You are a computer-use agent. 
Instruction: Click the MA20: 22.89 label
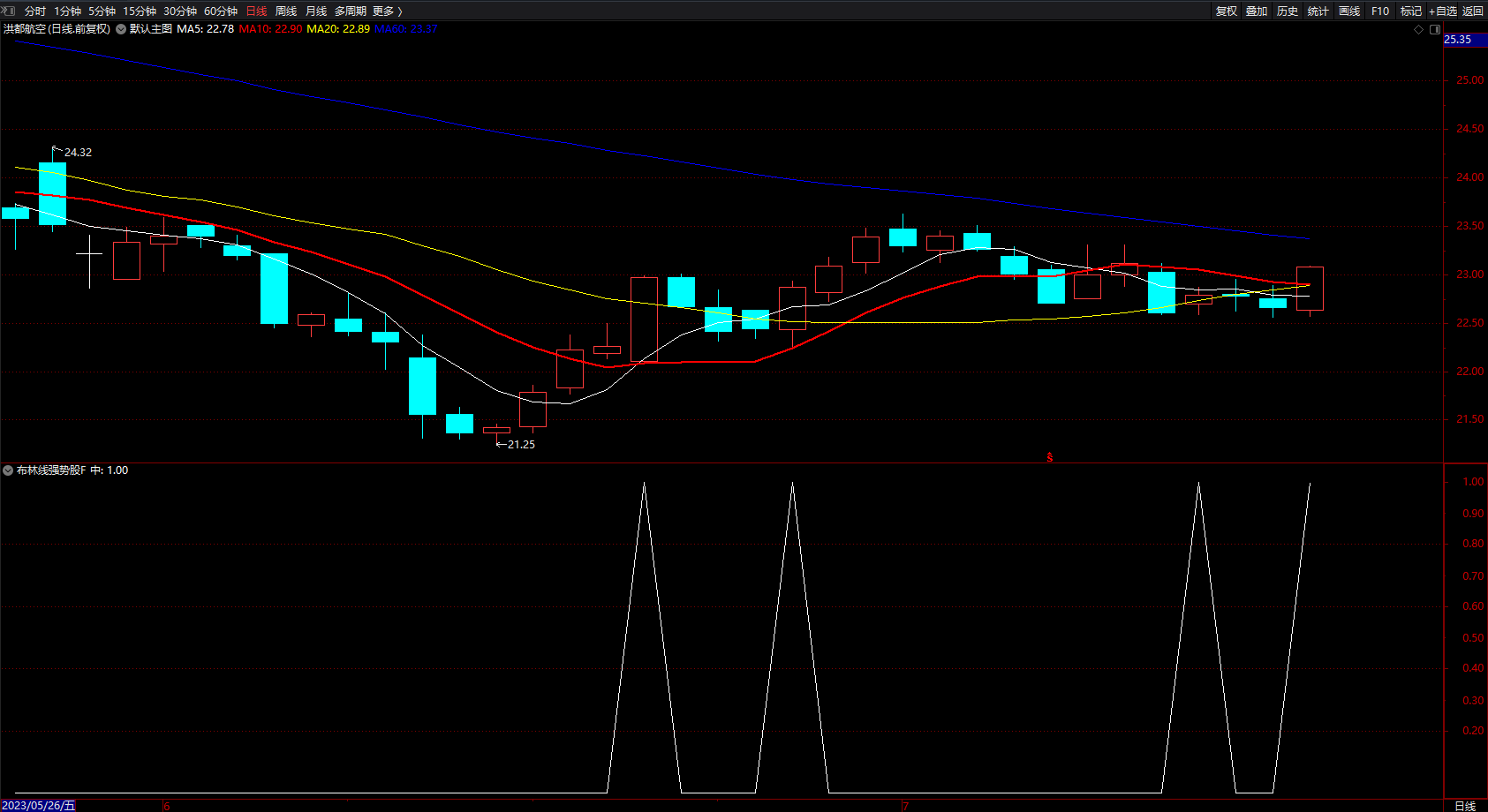[x=338, y=29]
